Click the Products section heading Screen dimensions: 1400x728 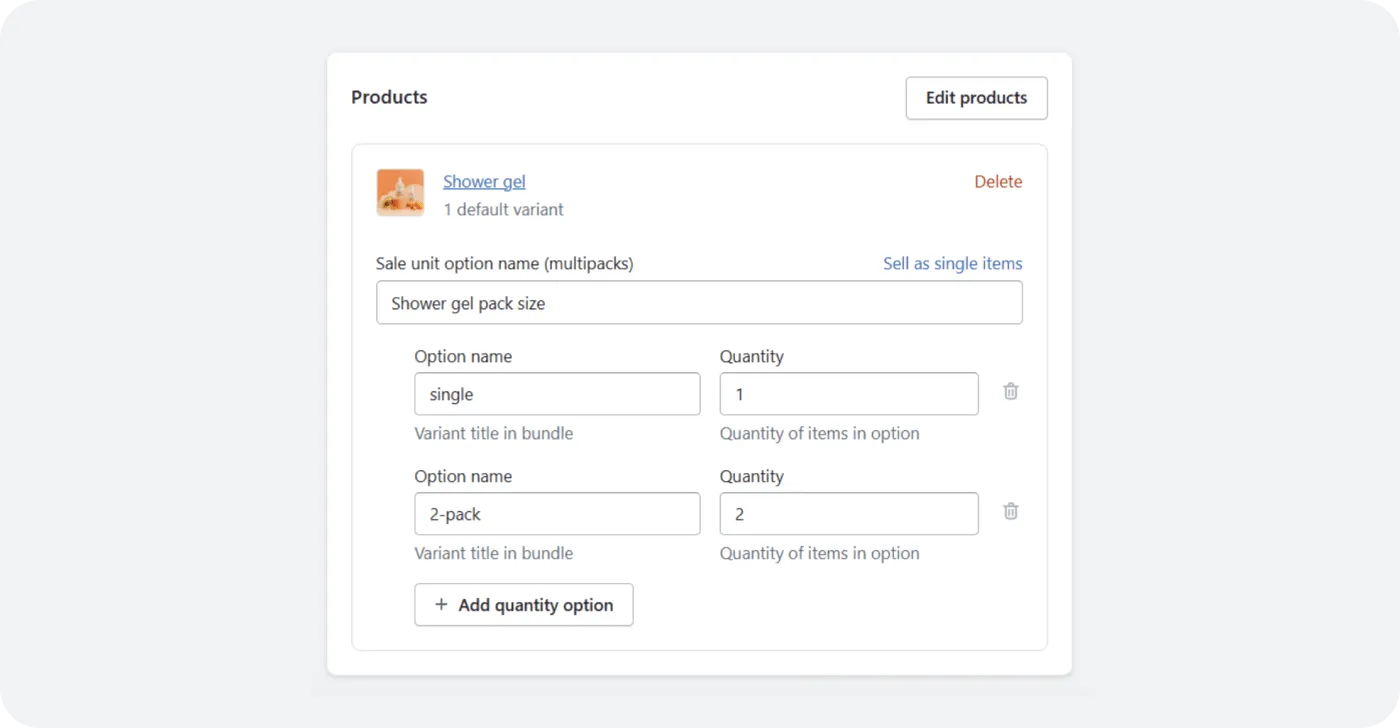[389, 97]
